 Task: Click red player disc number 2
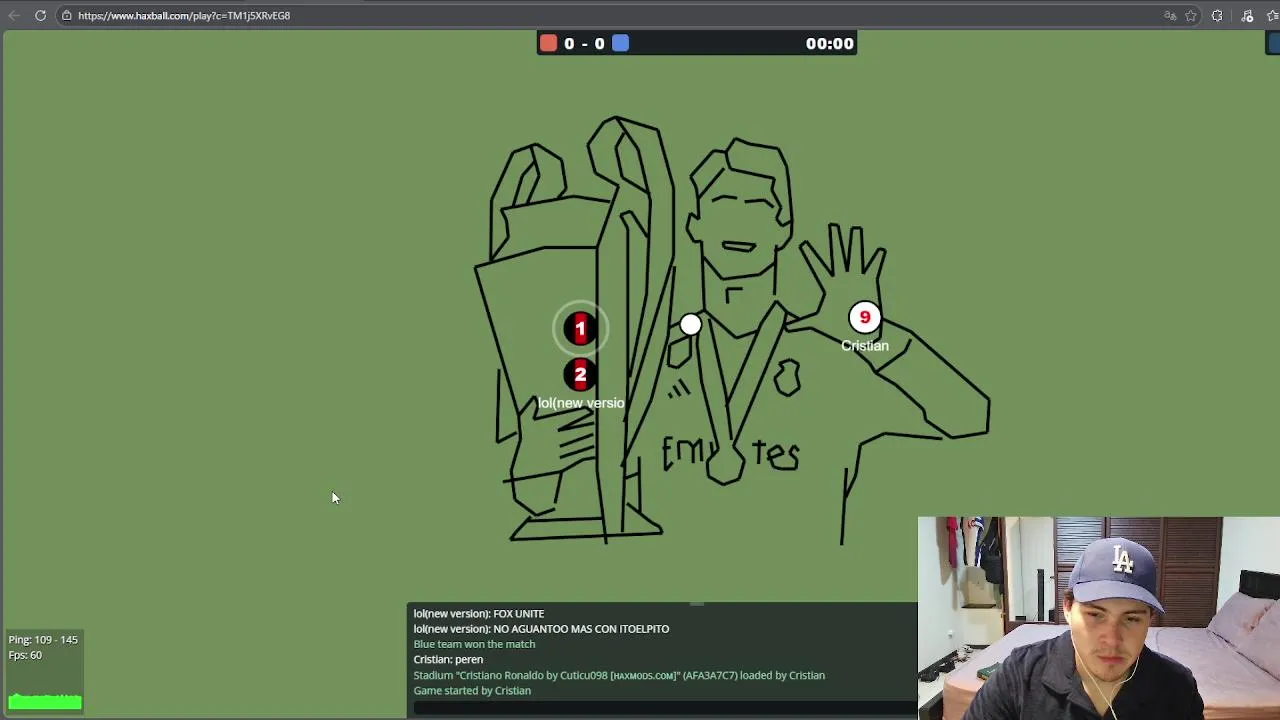(580, 375)
